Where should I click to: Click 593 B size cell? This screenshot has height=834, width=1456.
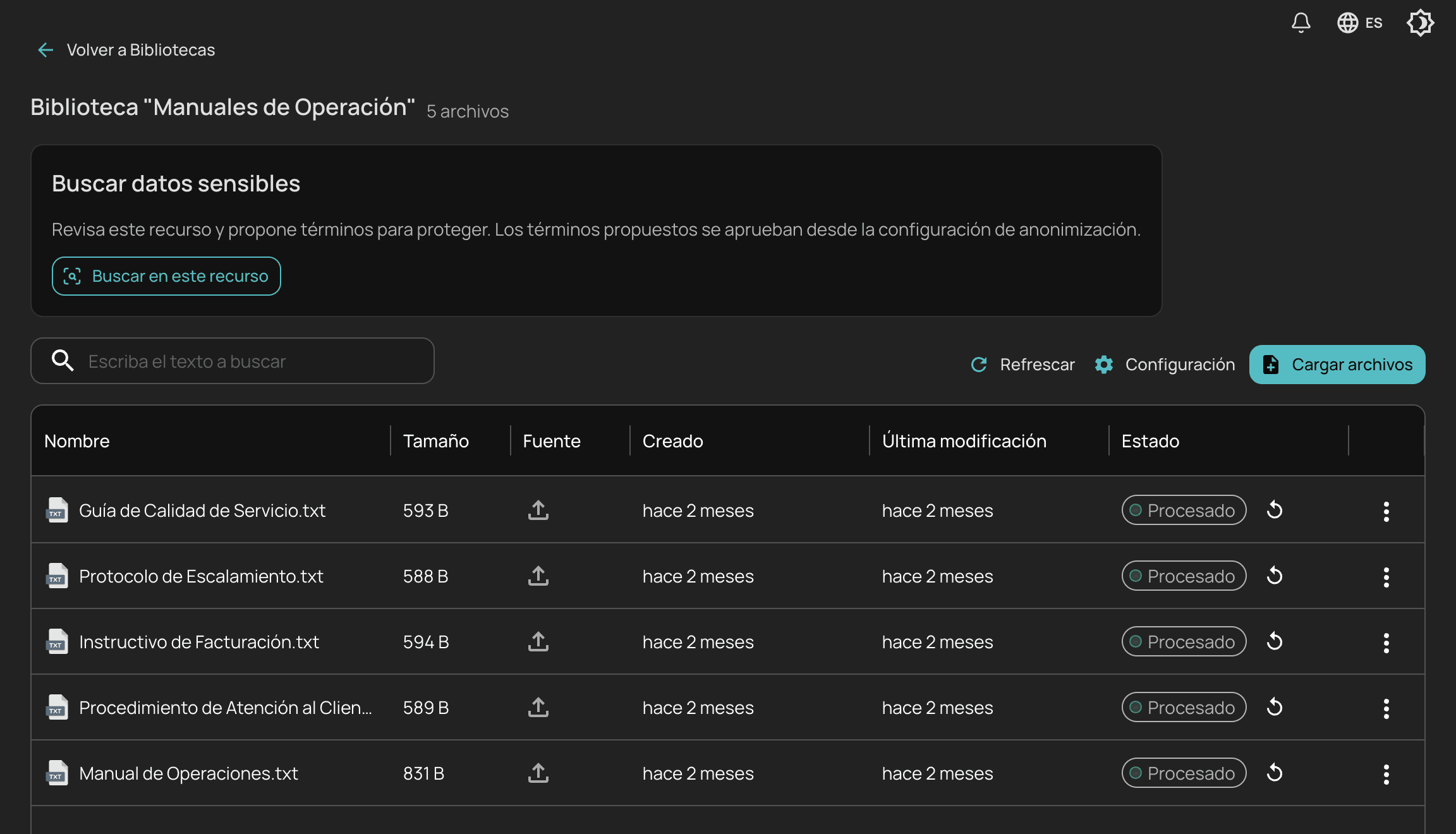426,511
